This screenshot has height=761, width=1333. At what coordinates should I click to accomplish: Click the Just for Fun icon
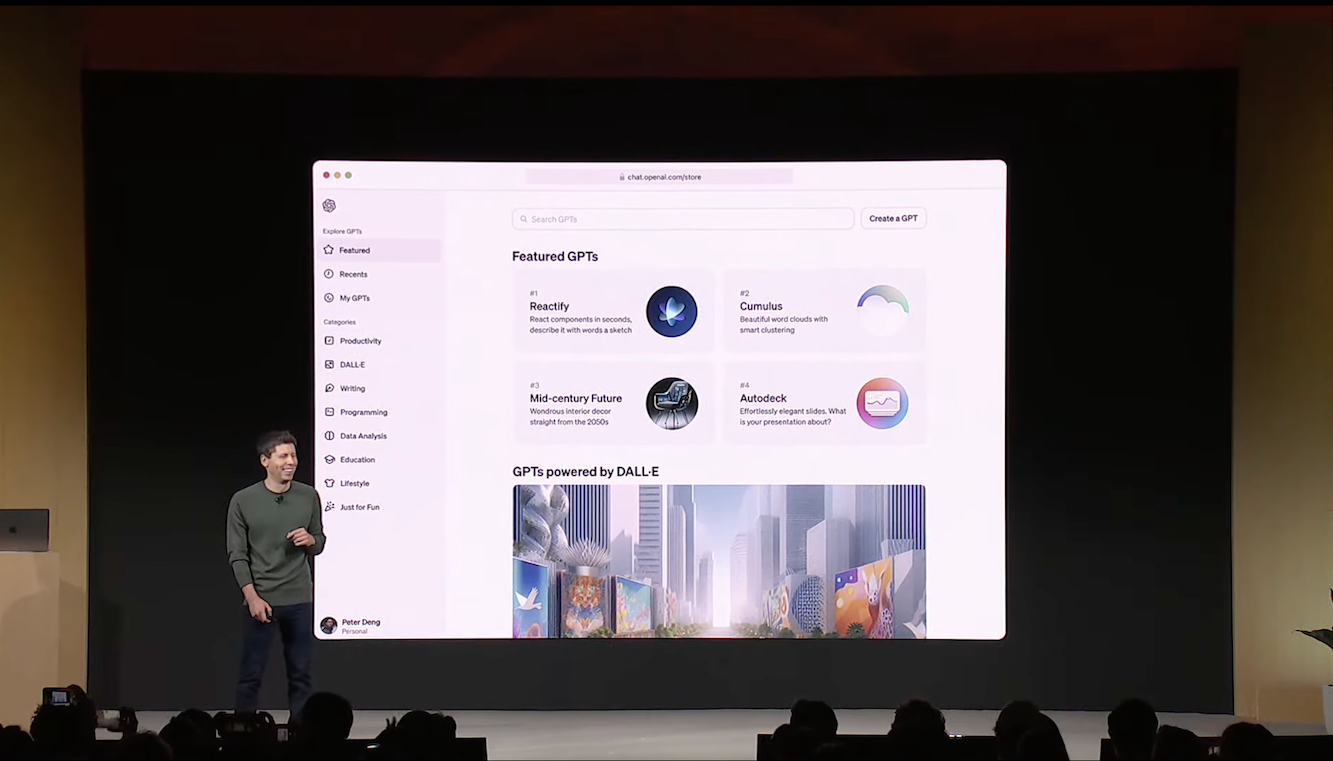pos(330,507)
